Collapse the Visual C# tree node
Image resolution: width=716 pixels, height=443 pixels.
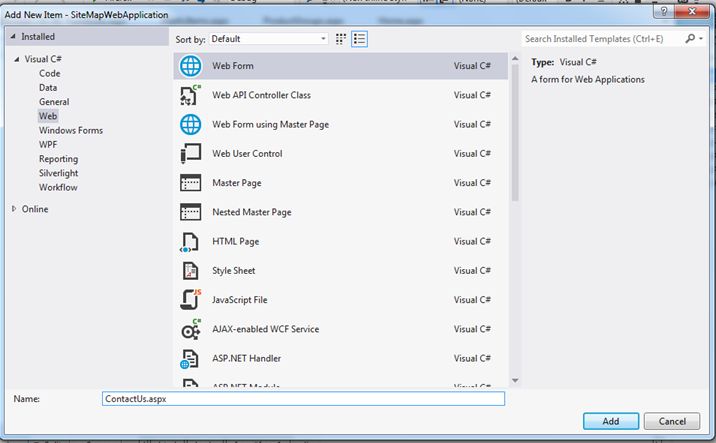(17, 59)
